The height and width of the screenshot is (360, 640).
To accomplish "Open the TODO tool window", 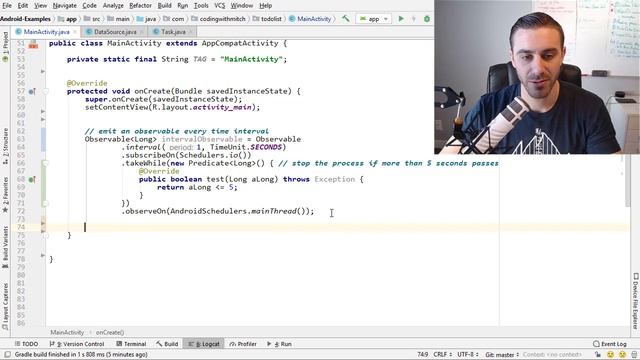I will point(26,344).
